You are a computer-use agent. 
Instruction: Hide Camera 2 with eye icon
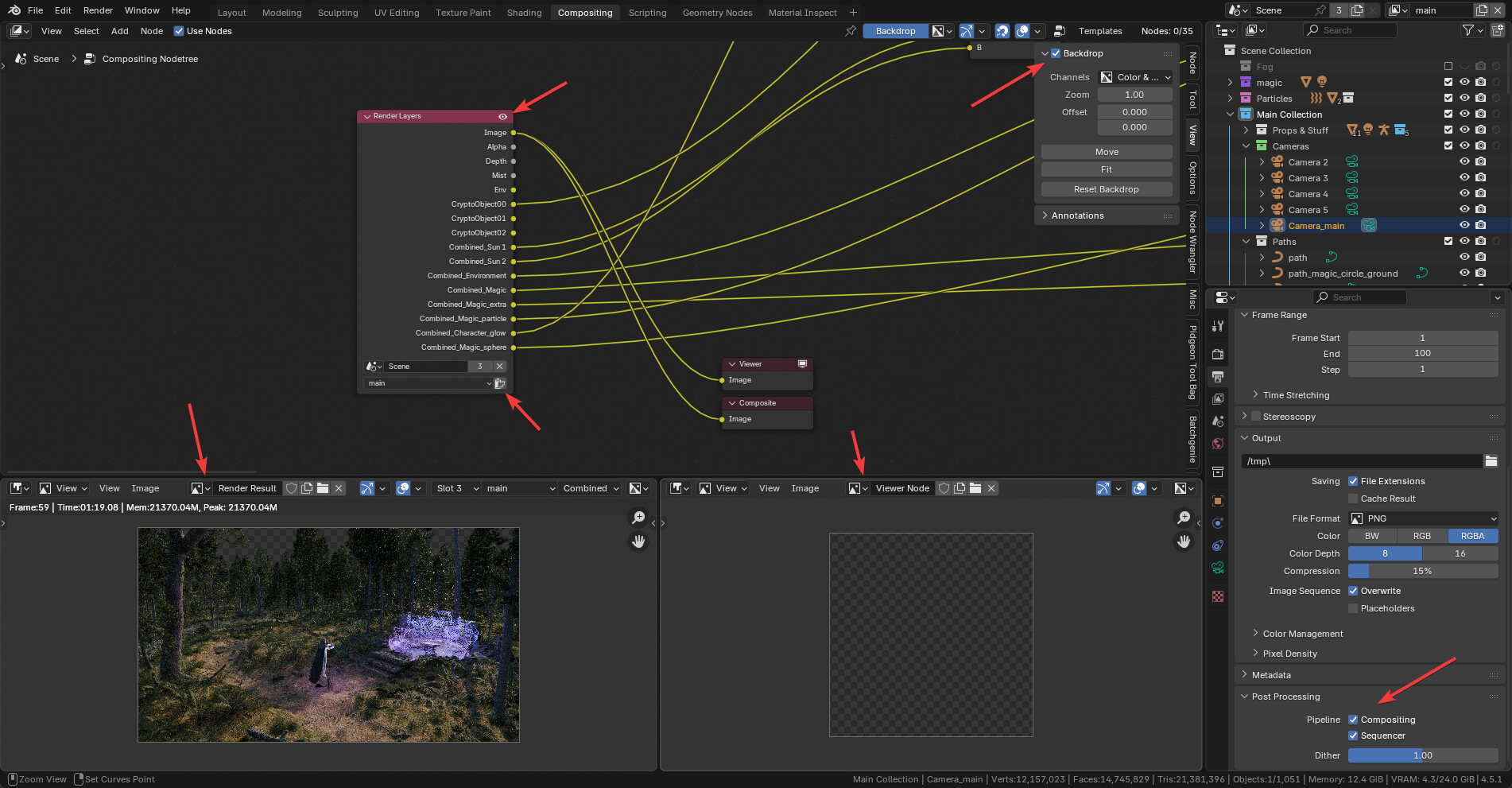click(1464, 162)
